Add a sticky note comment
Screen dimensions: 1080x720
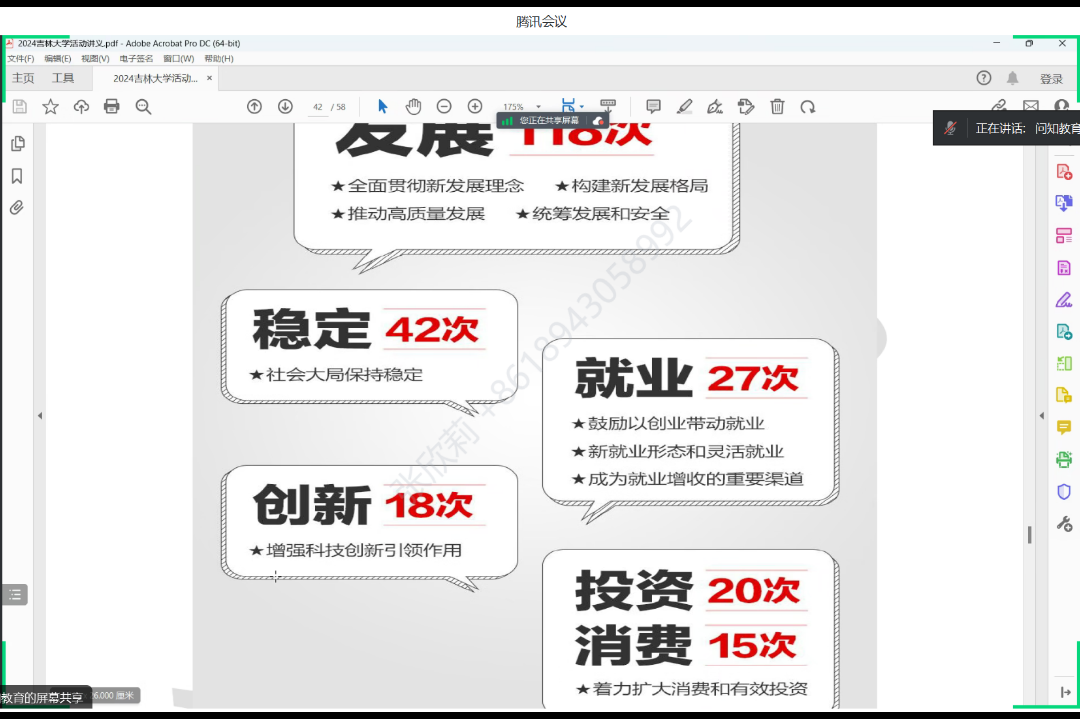[653, 107]
